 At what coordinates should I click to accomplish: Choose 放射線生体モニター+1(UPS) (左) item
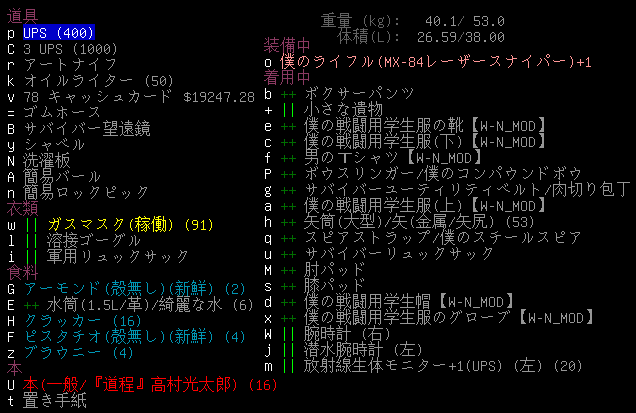coord(440,365)
